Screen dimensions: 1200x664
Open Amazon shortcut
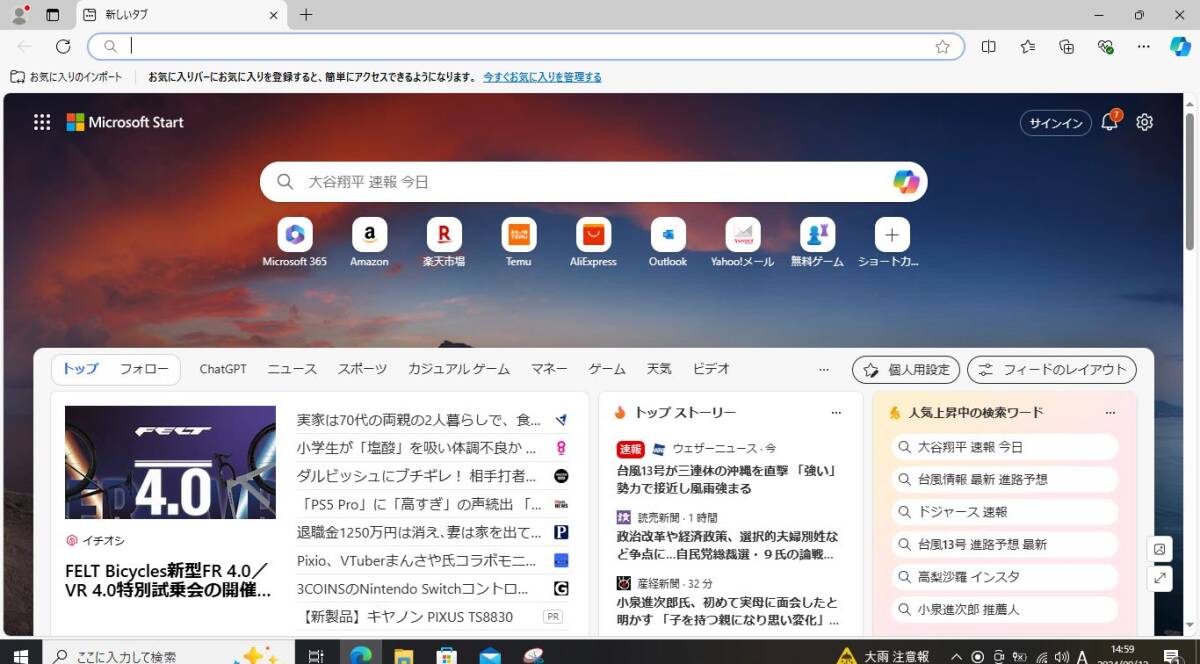(x=369, y=243)
